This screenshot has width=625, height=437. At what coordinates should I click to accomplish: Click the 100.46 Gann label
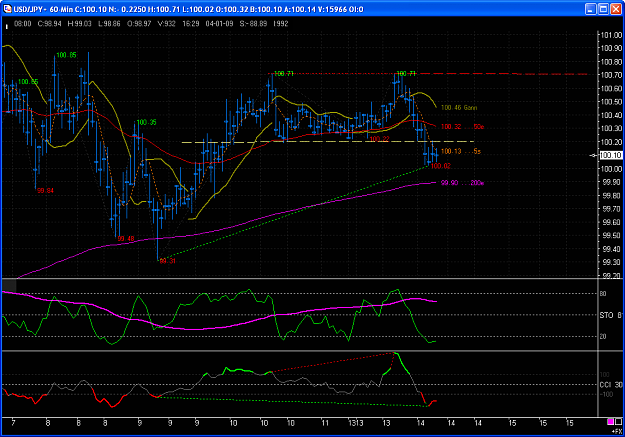tap(459, 108)
